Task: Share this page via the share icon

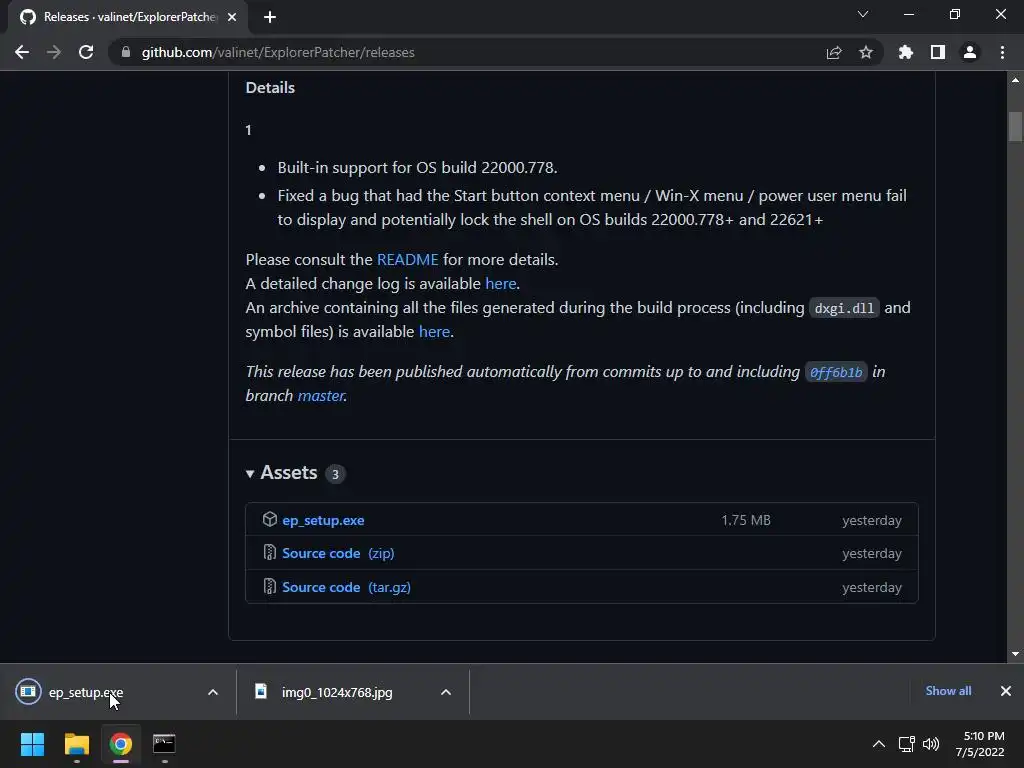Action: tap(834, 52)
